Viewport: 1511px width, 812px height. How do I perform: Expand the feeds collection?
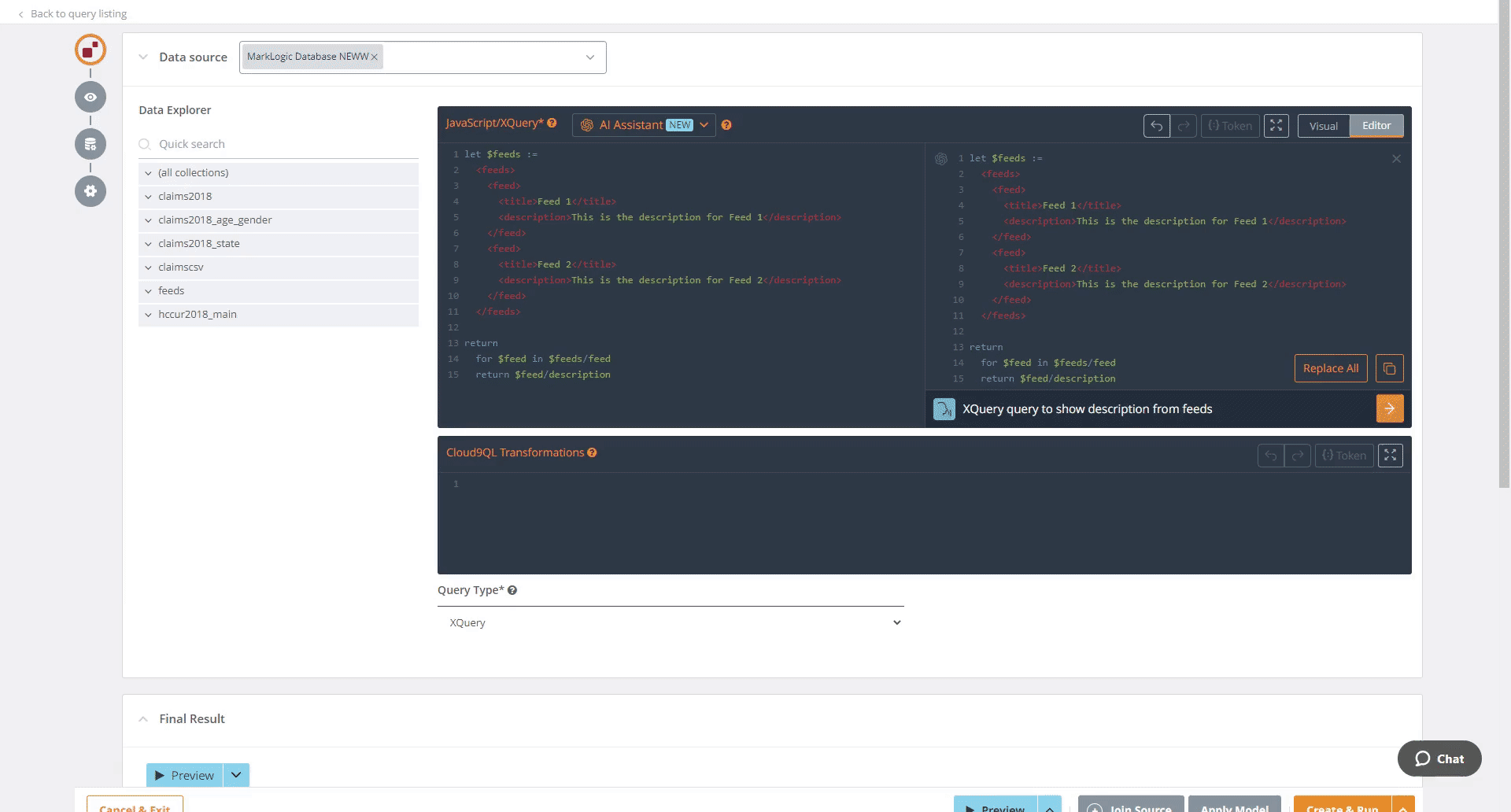tap(149, 291)
